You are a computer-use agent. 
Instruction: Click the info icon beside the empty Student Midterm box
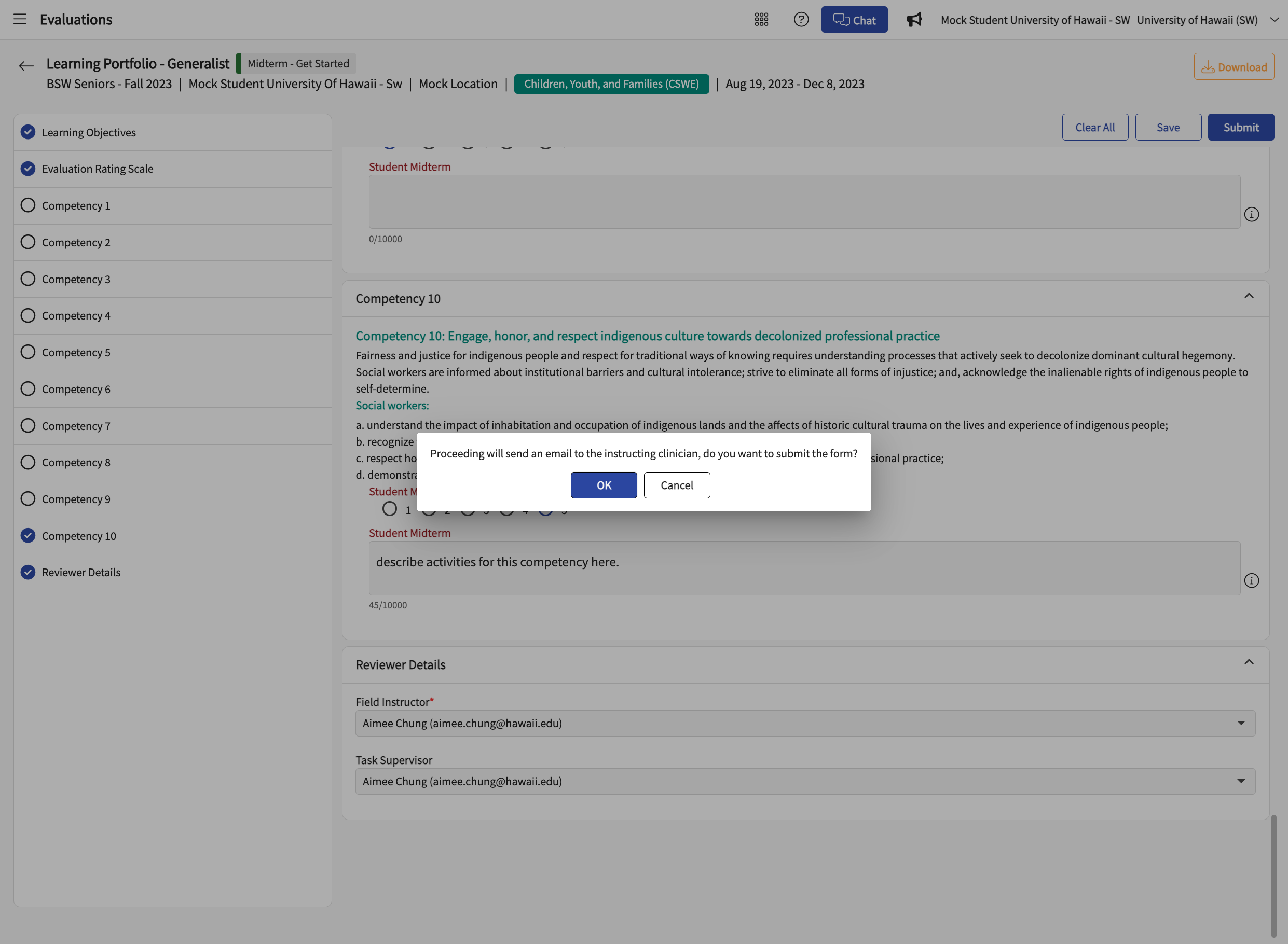[x=1251, y=214]
